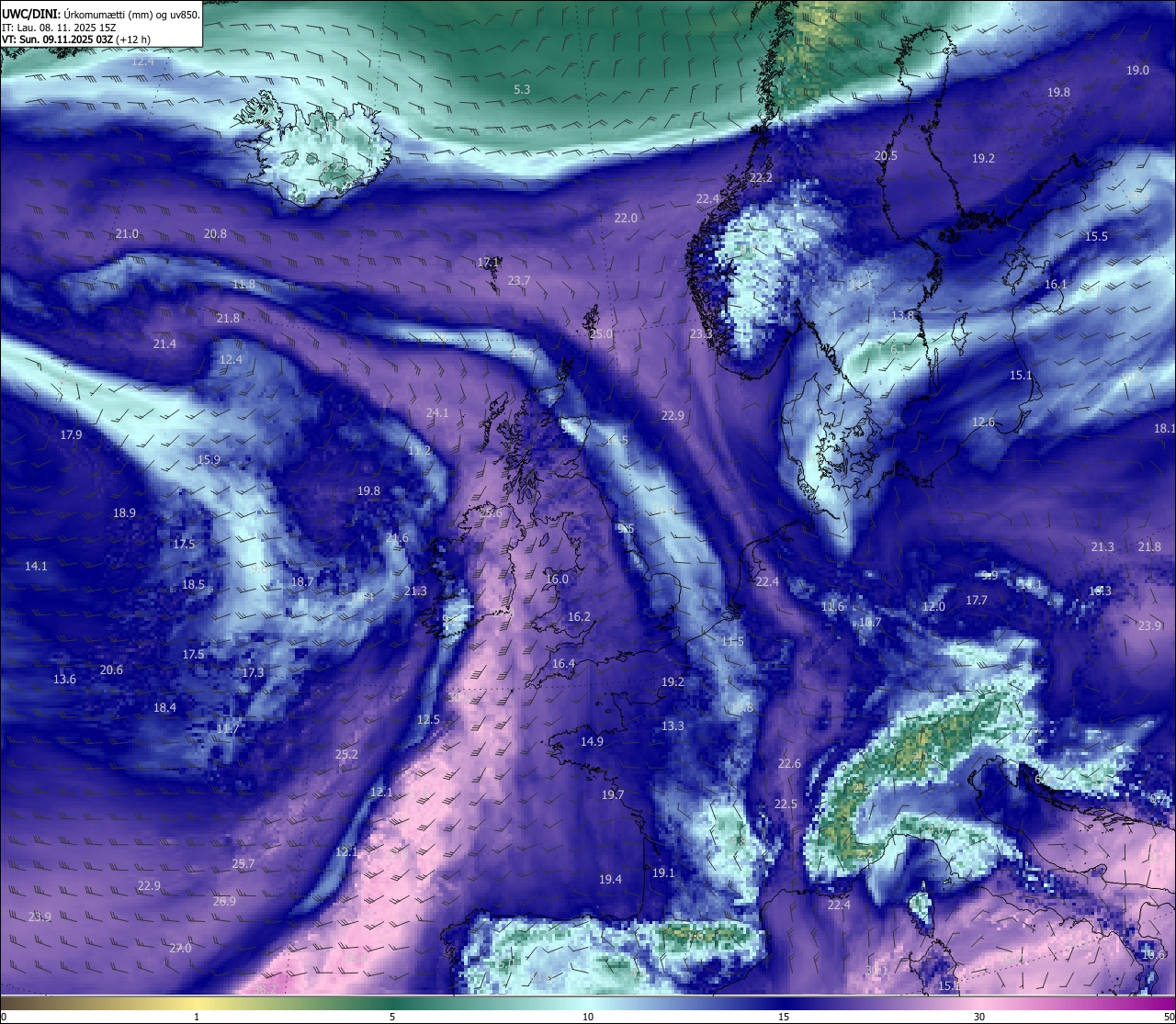Image resolution: width=1176 pixels, height=1024 pixels.
Task: Click the 12.0 value label
Action: point(933,606)
